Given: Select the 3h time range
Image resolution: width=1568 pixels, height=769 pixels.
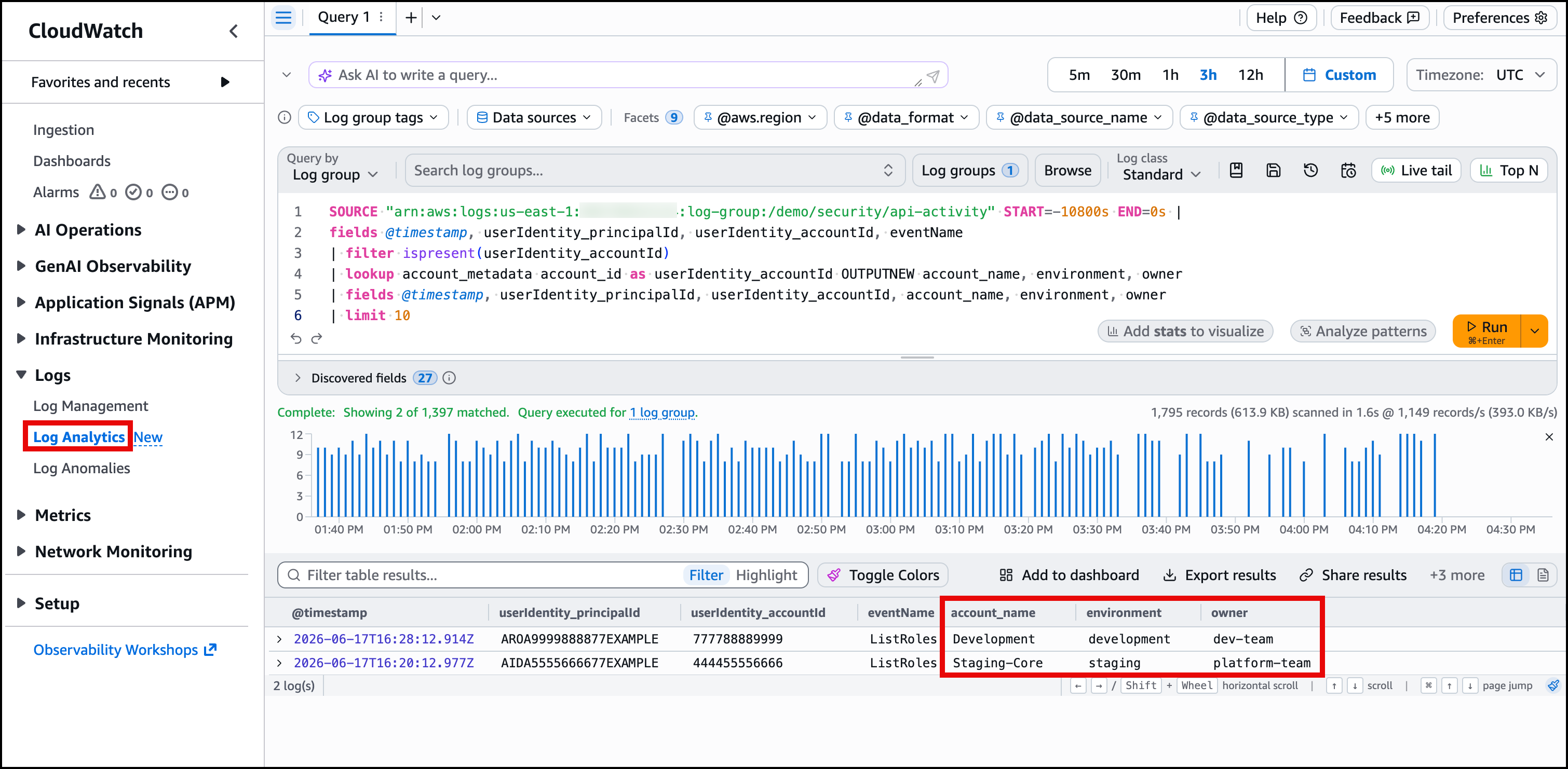Looking at the screenshot, I should (x=1208, y=75).
